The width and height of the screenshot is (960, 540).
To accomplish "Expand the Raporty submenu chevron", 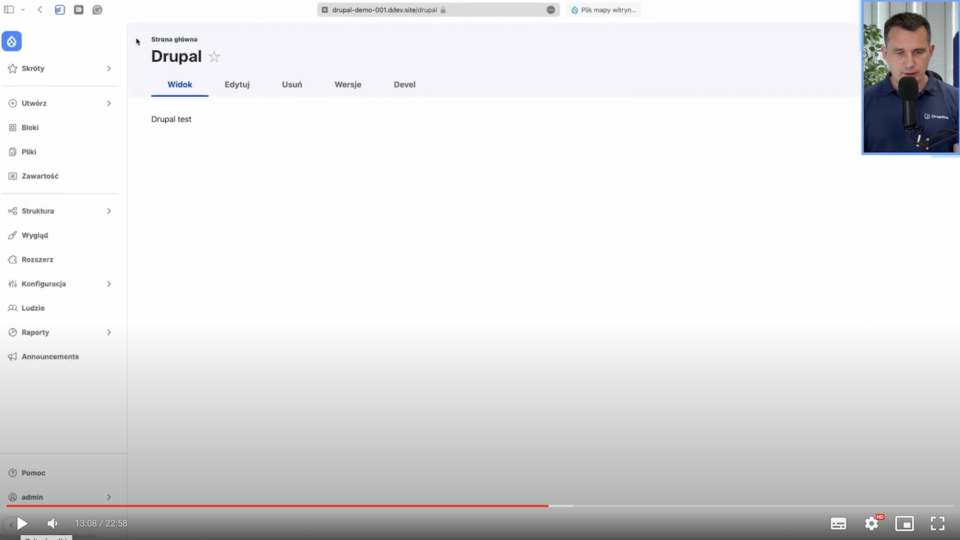I will [x=109, y=332].
